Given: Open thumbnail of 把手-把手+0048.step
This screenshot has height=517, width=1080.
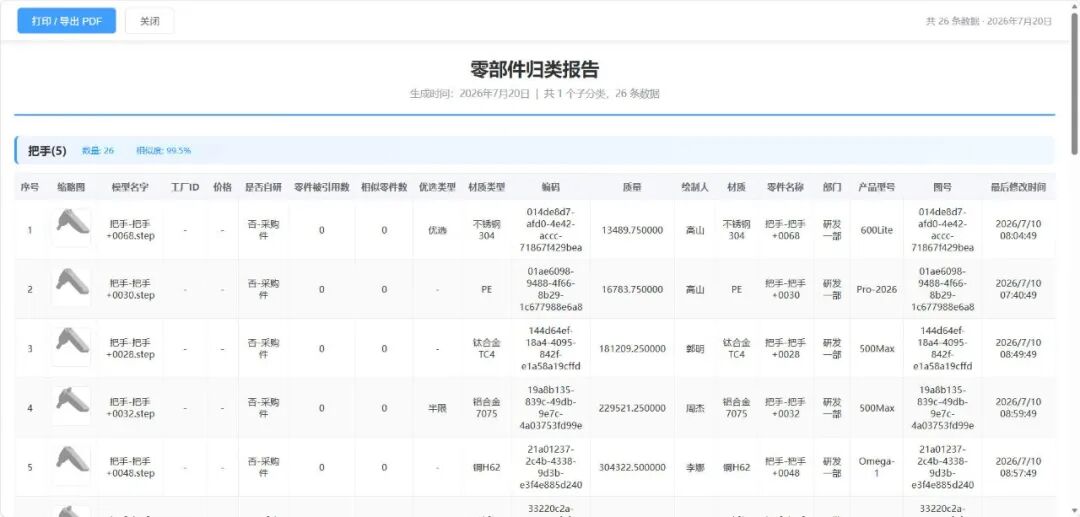Looking at the screenshot, I should pyautogui.click(x=72, y=465).
